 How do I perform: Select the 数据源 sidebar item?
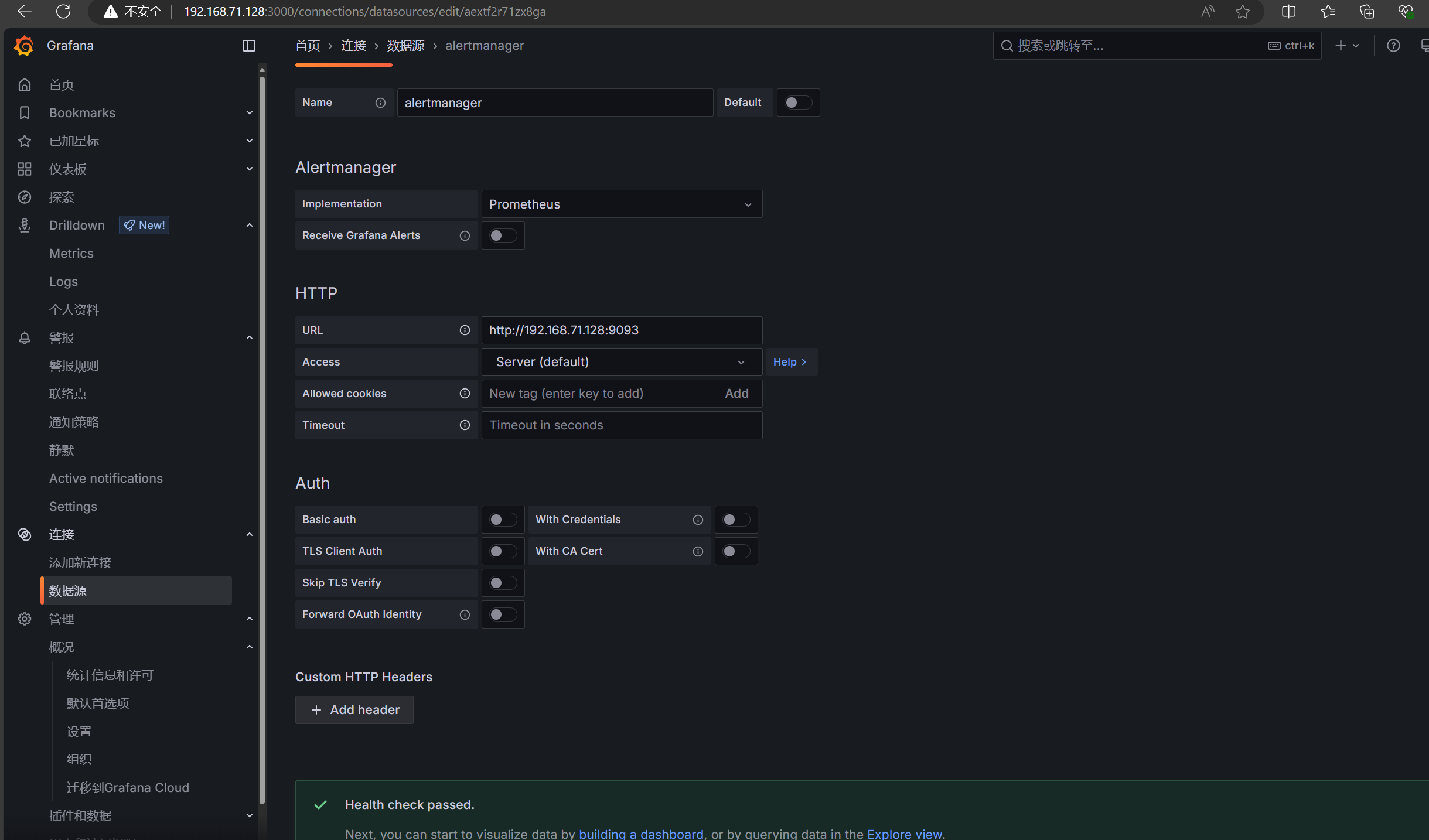137,591
